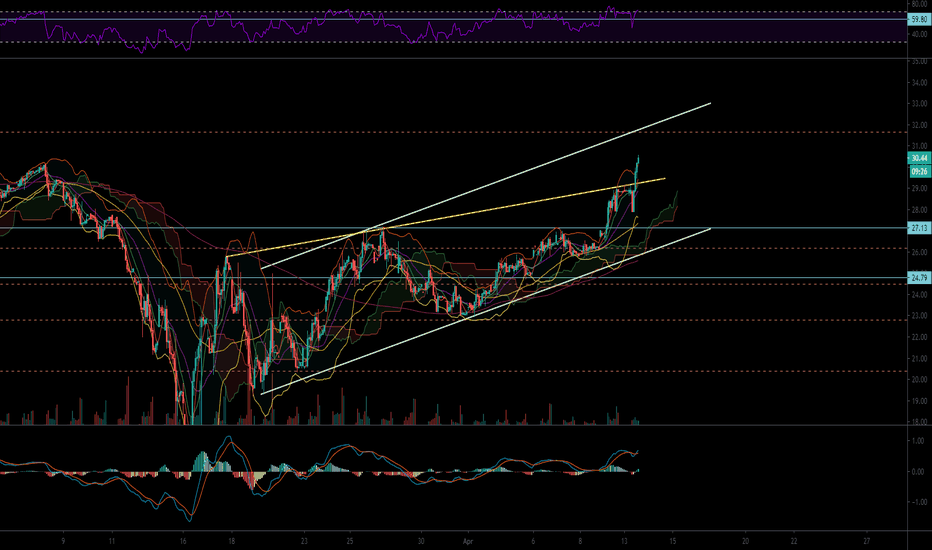Click the 30 date label on the time axis

coord(421,542)
